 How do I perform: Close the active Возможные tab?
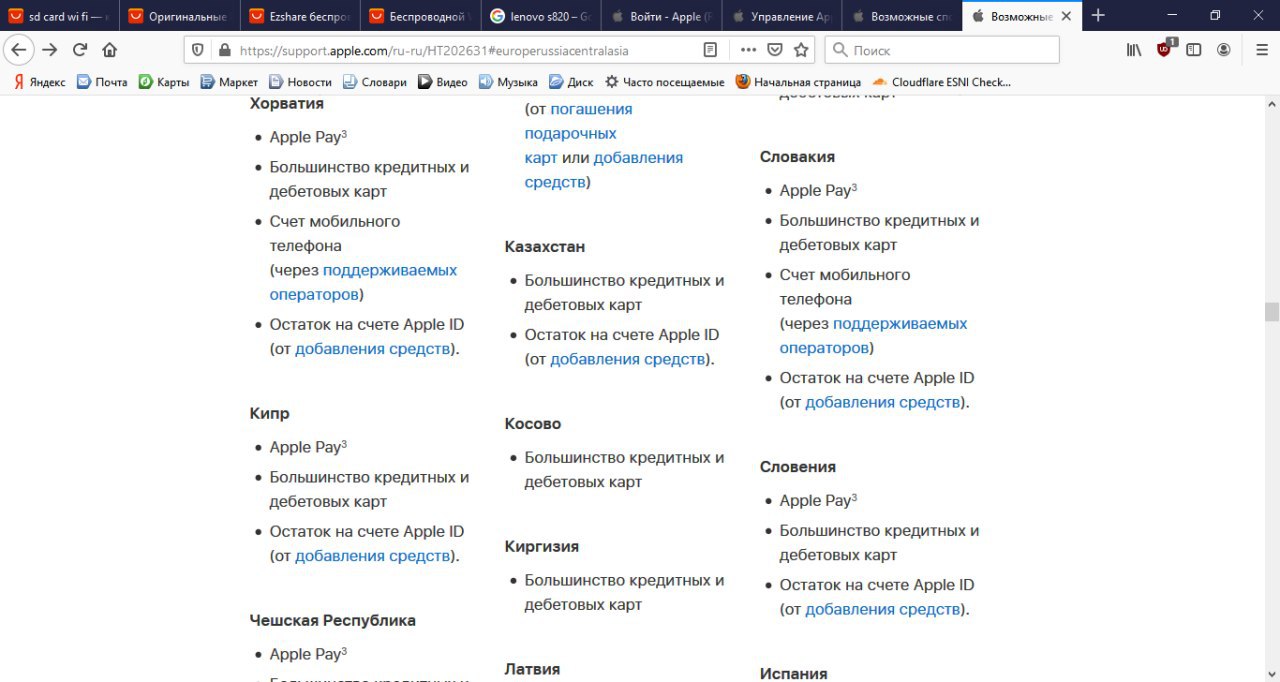tap(1067, 16)
